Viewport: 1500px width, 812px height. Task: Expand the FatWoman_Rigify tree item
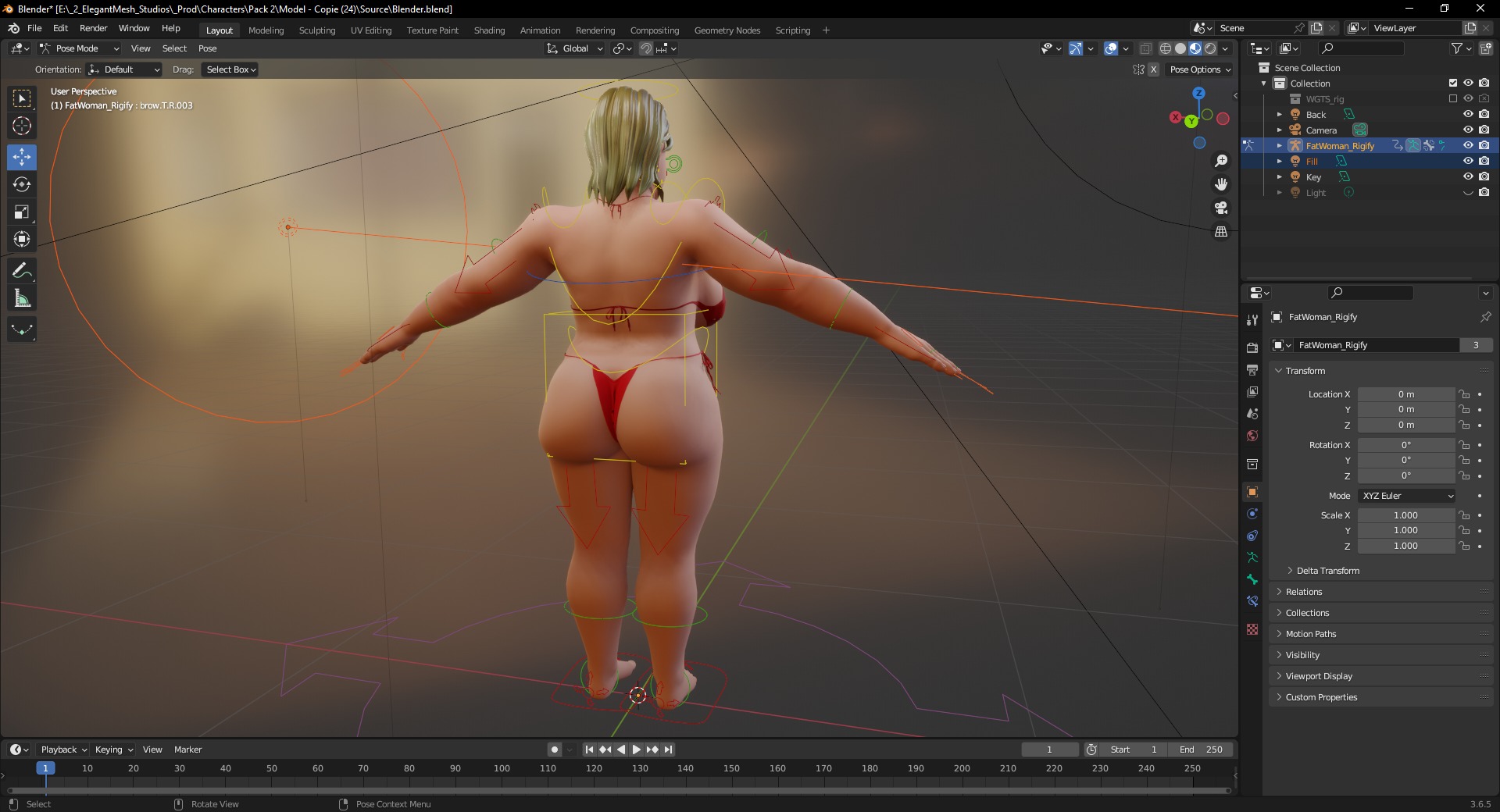pyautogui.click(x=1279, y=145)
